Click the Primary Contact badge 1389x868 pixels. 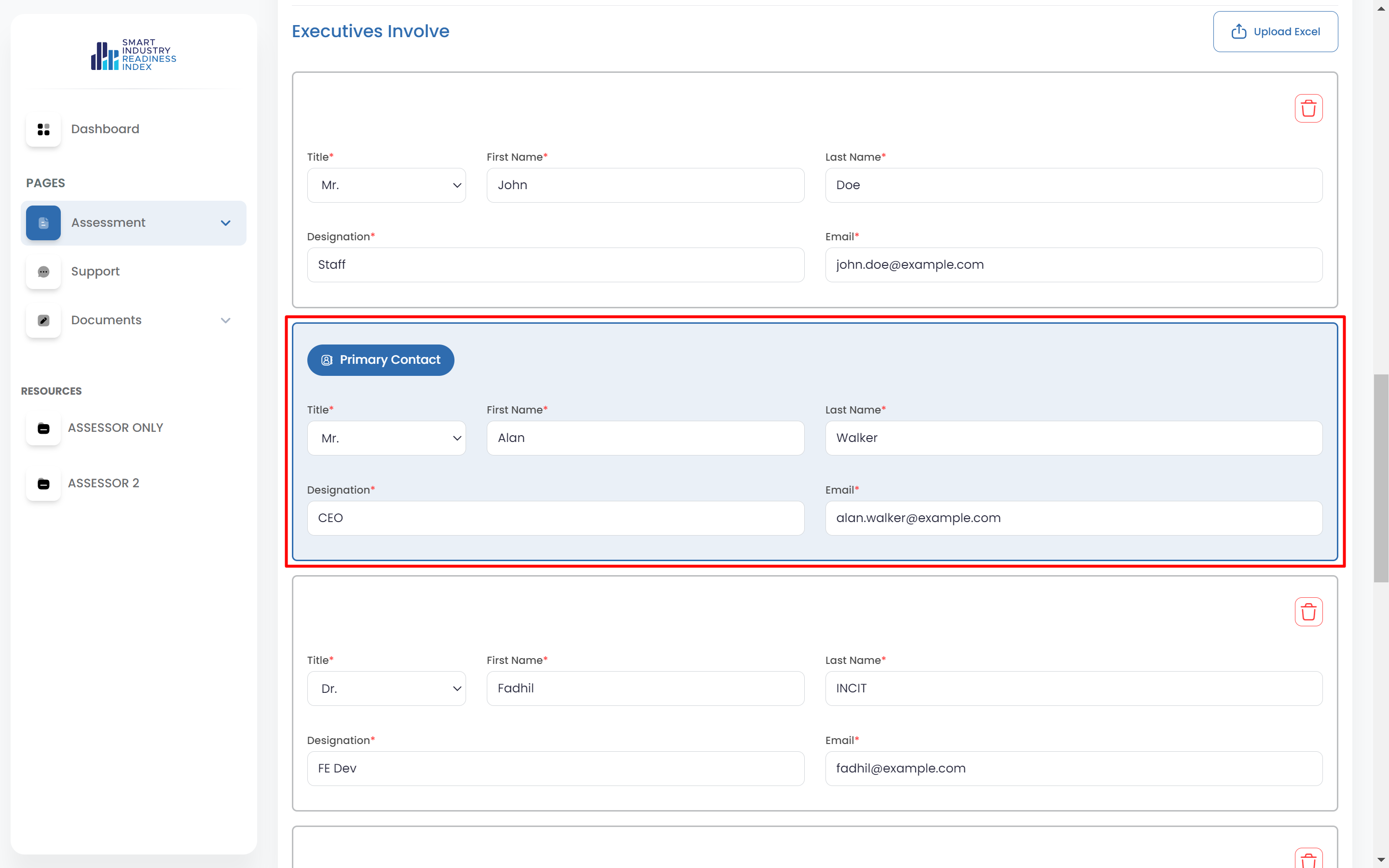coord(381,360)
